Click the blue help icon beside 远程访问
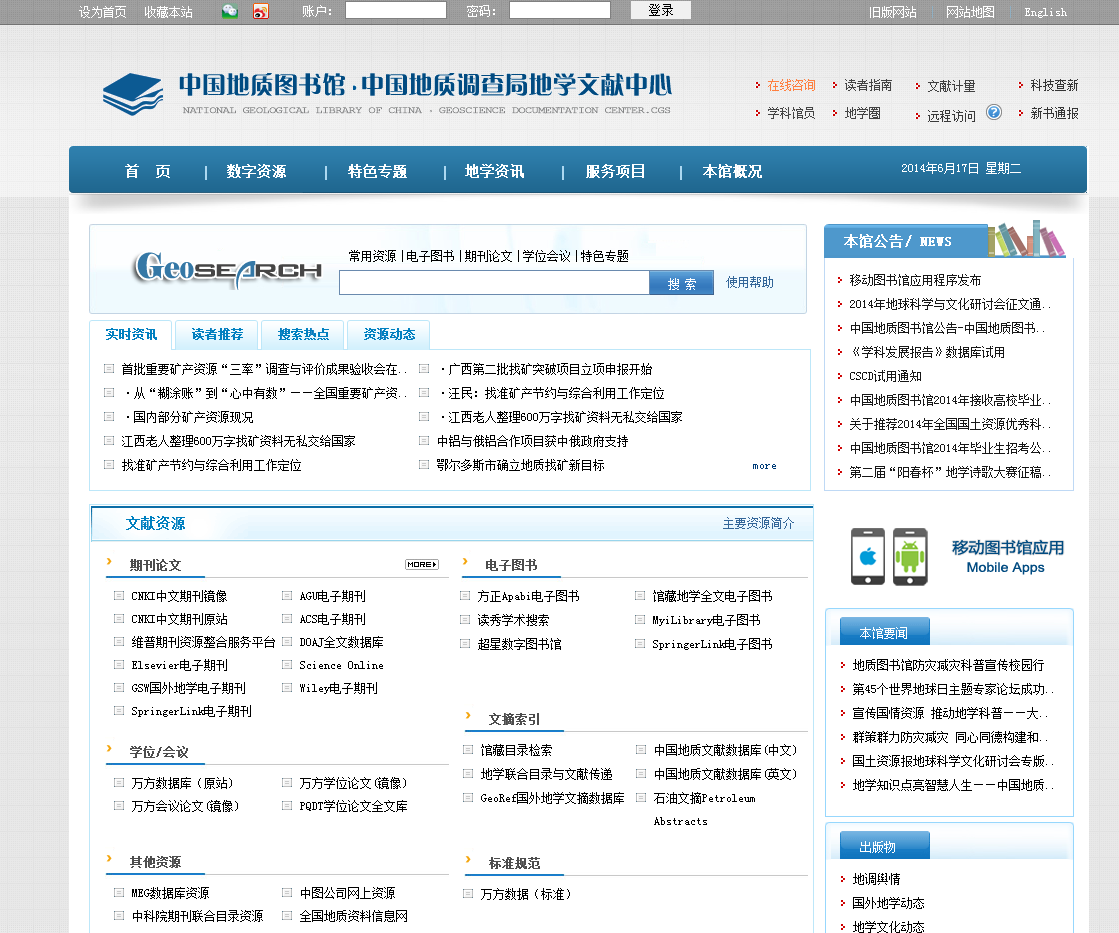Viewport: 1119px width, 933px height. tap(993, 112)
